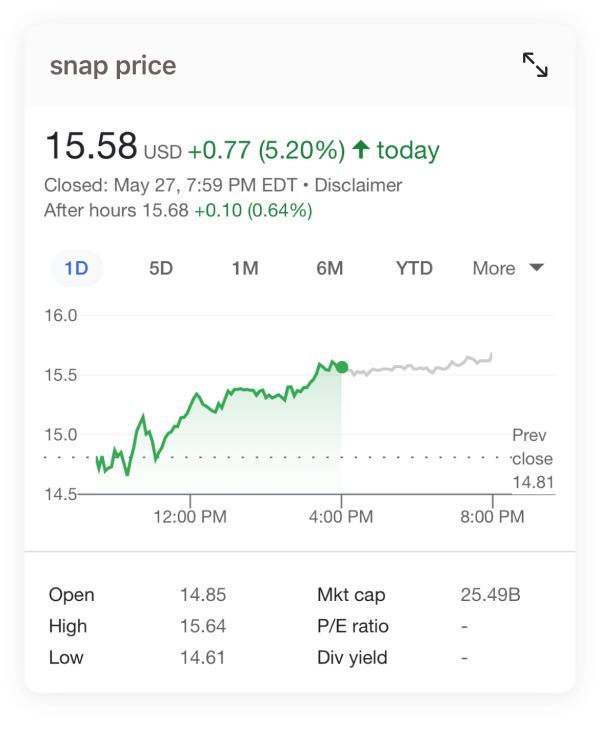600x732 pixels.
Task: Click the Mkt cap value 25.49B
Action: pos(490,595)
